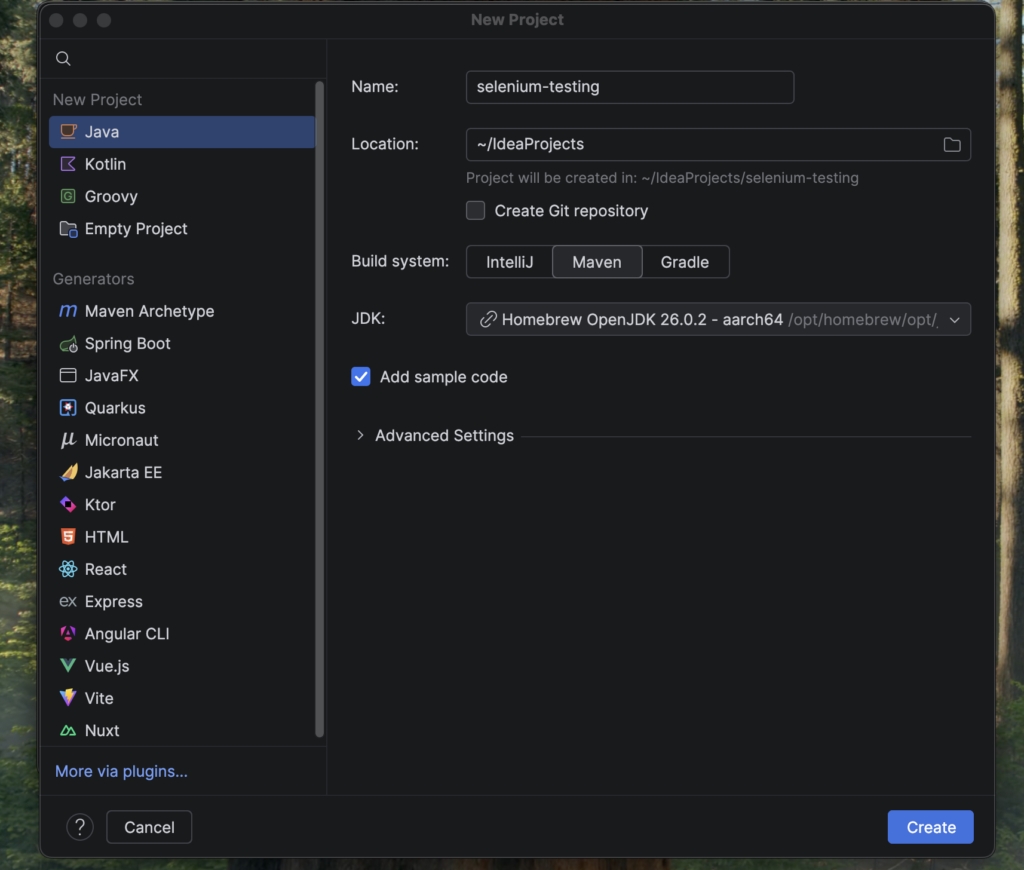
Task: Choose the Spring Boot icon
Action: (x=68, y=344)
